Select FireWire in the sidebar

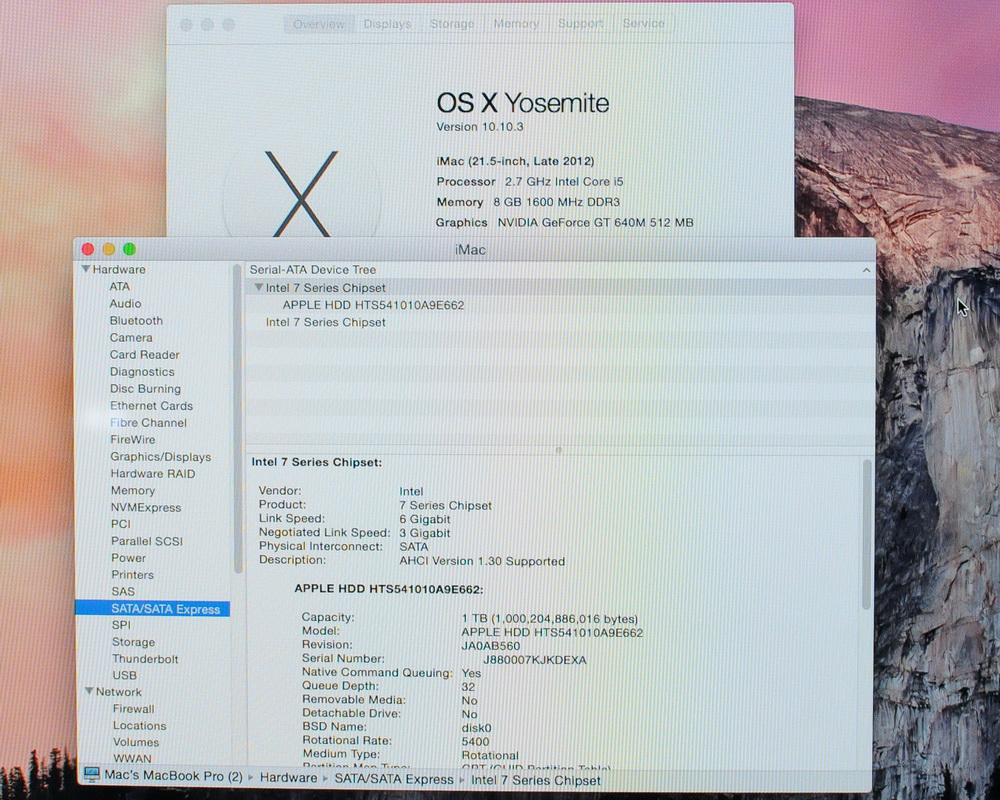(133, 440)
